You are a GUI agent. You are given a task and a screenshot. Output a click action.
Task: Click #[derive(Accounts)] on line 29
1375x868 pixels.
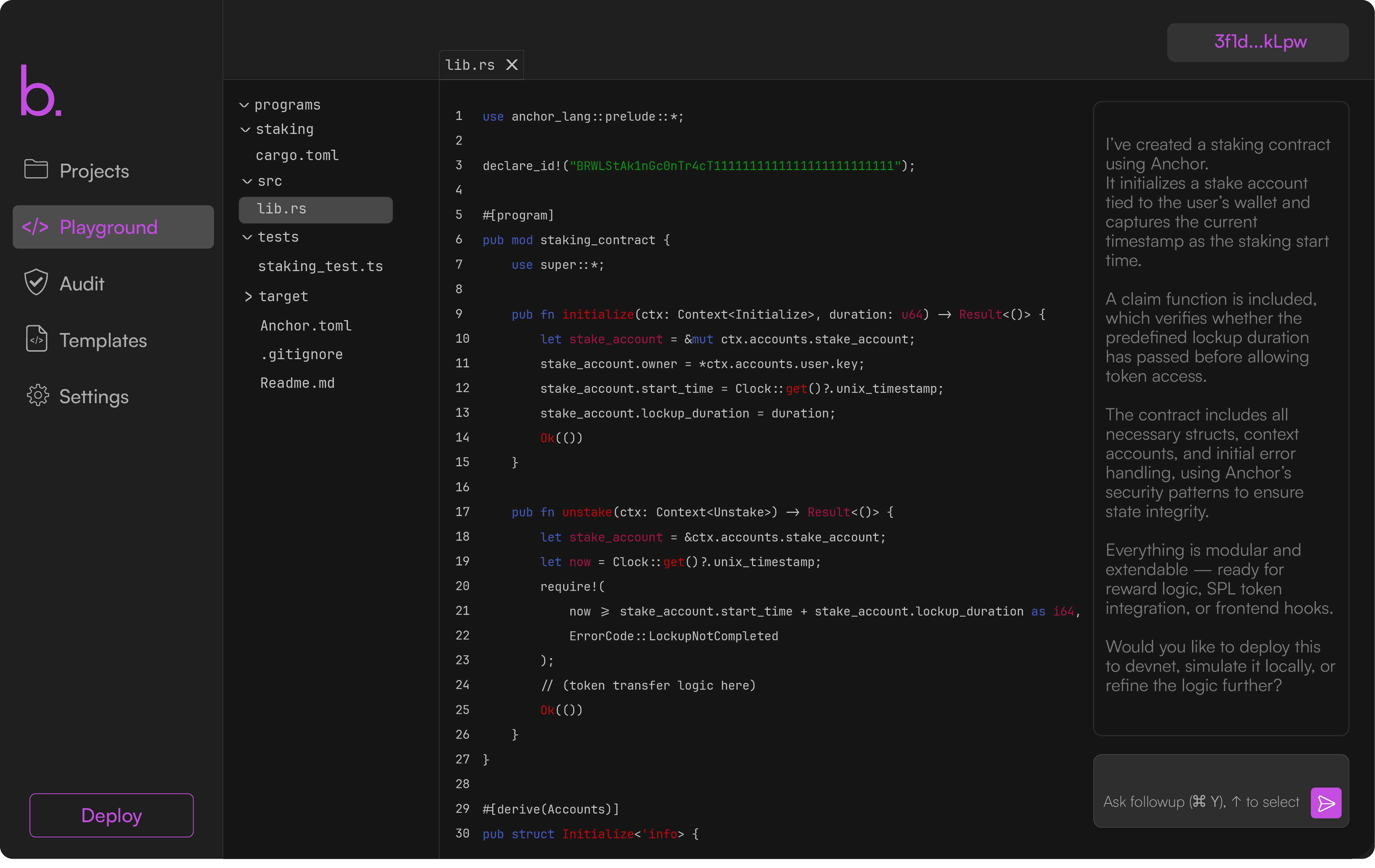[551, 809]
